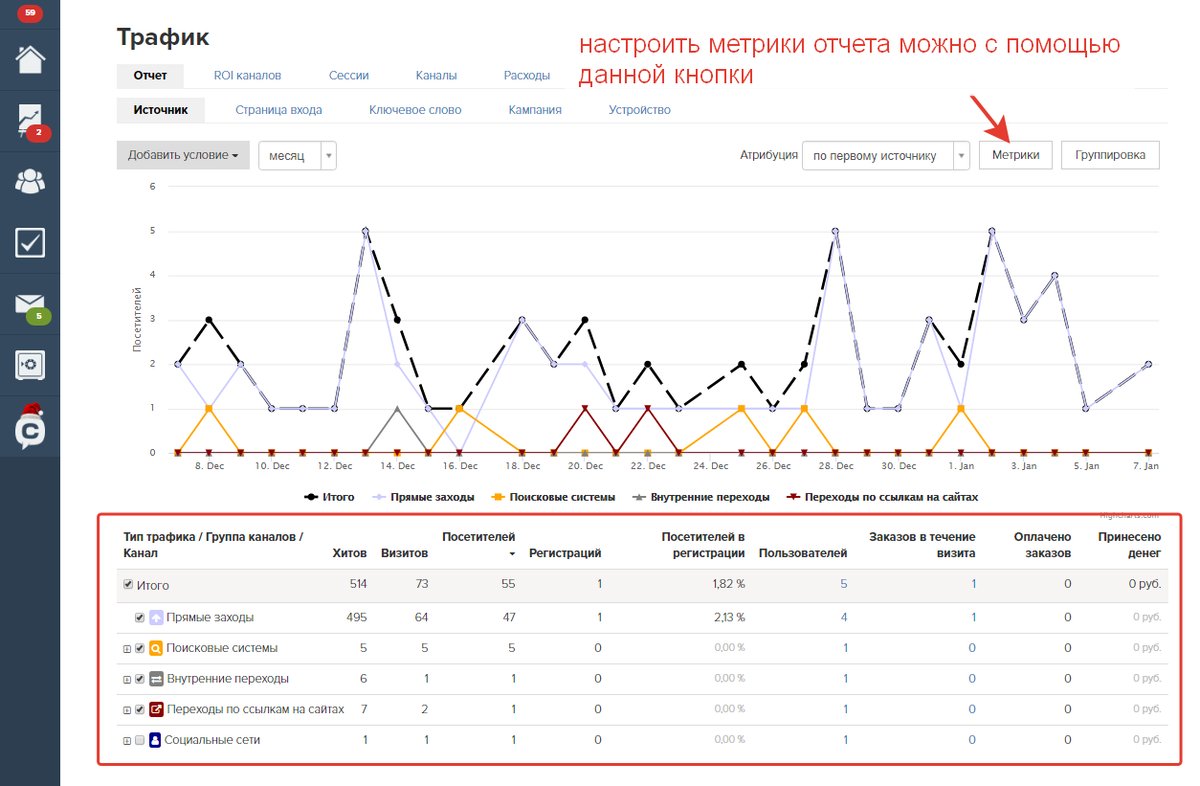The image size is (1200, 786).
Task: Click the chat logo with Santa hat
Action: [30, 426]
